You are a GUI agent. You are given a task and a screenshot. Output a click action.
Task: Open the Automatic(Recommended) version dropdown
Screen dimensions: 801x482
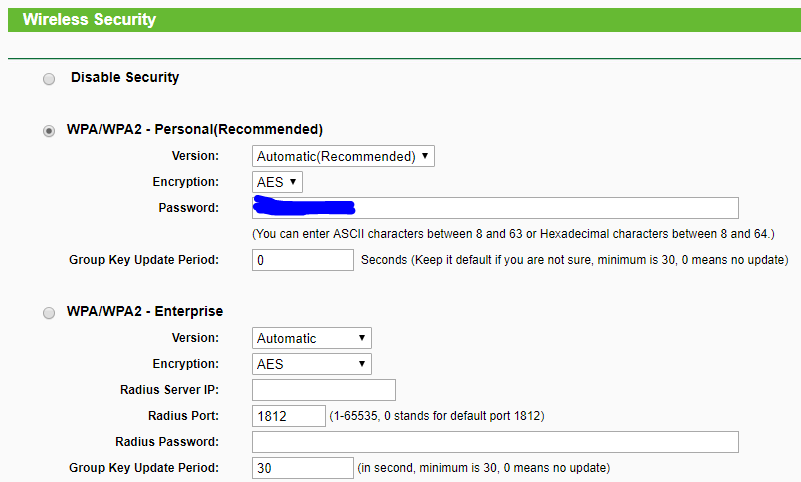click(343, 156)
